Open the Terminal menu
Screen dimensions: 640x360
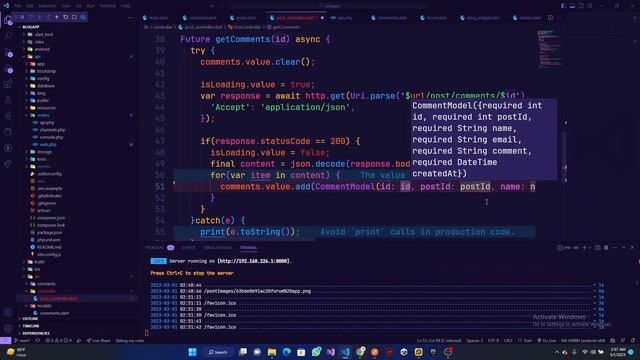(x=108, y=6)
